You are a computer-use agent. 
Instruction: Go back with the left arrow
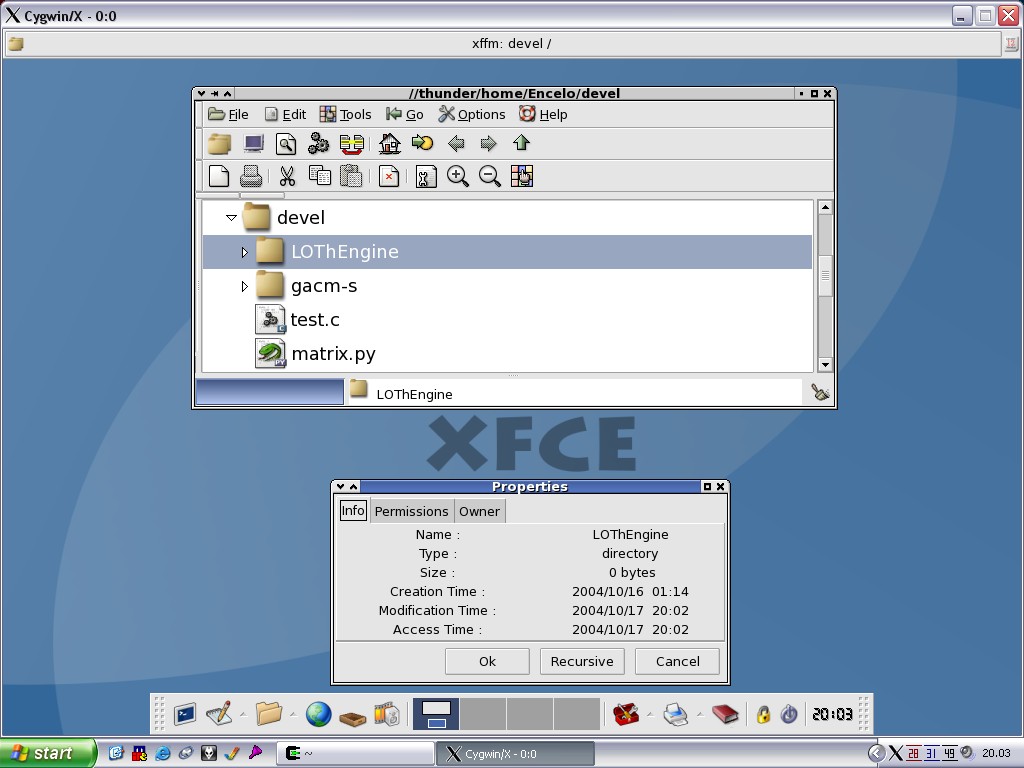[456, 143]
